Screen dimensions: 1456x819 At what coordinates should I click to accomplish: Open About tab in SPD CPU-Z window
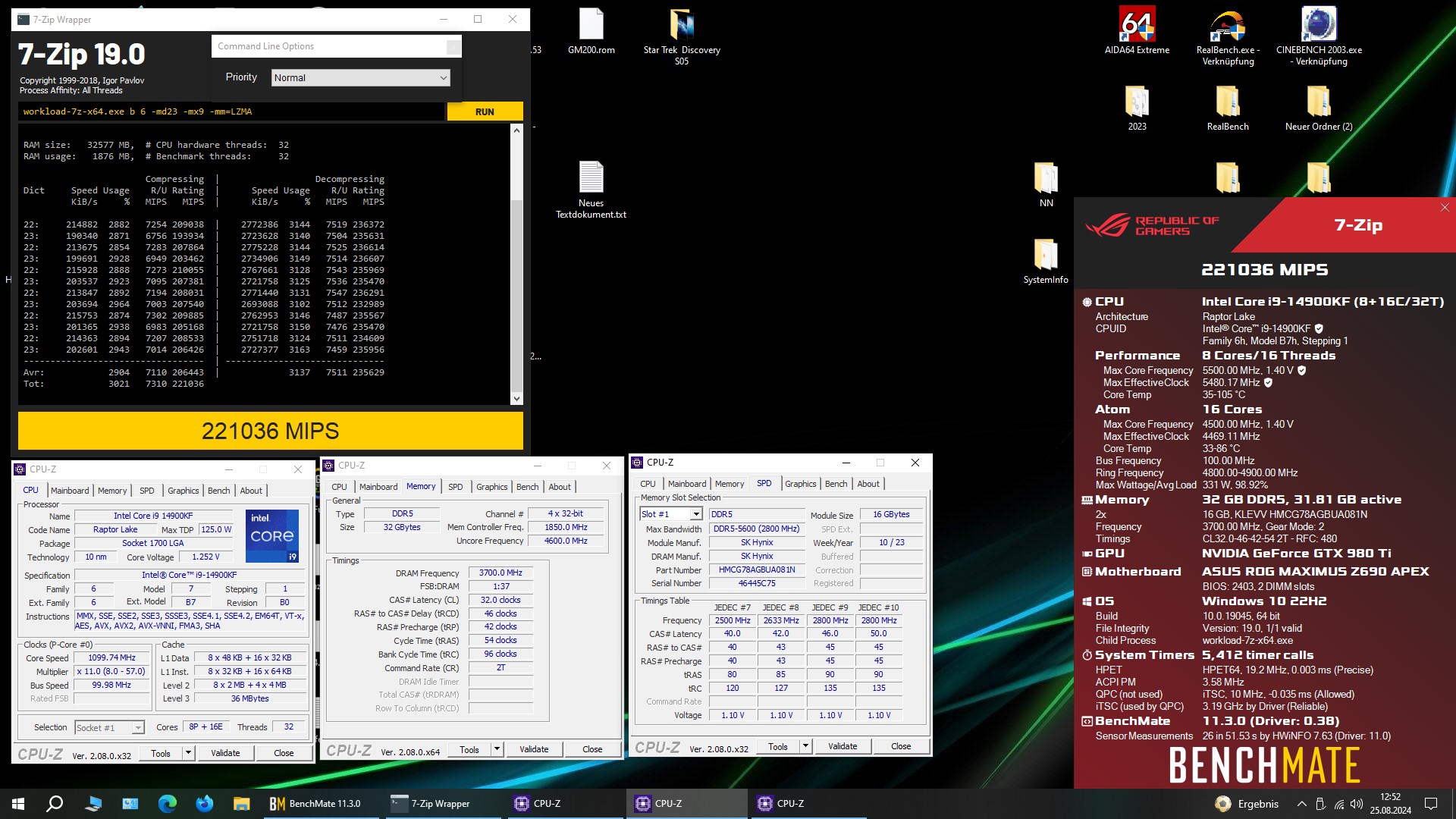868,484
